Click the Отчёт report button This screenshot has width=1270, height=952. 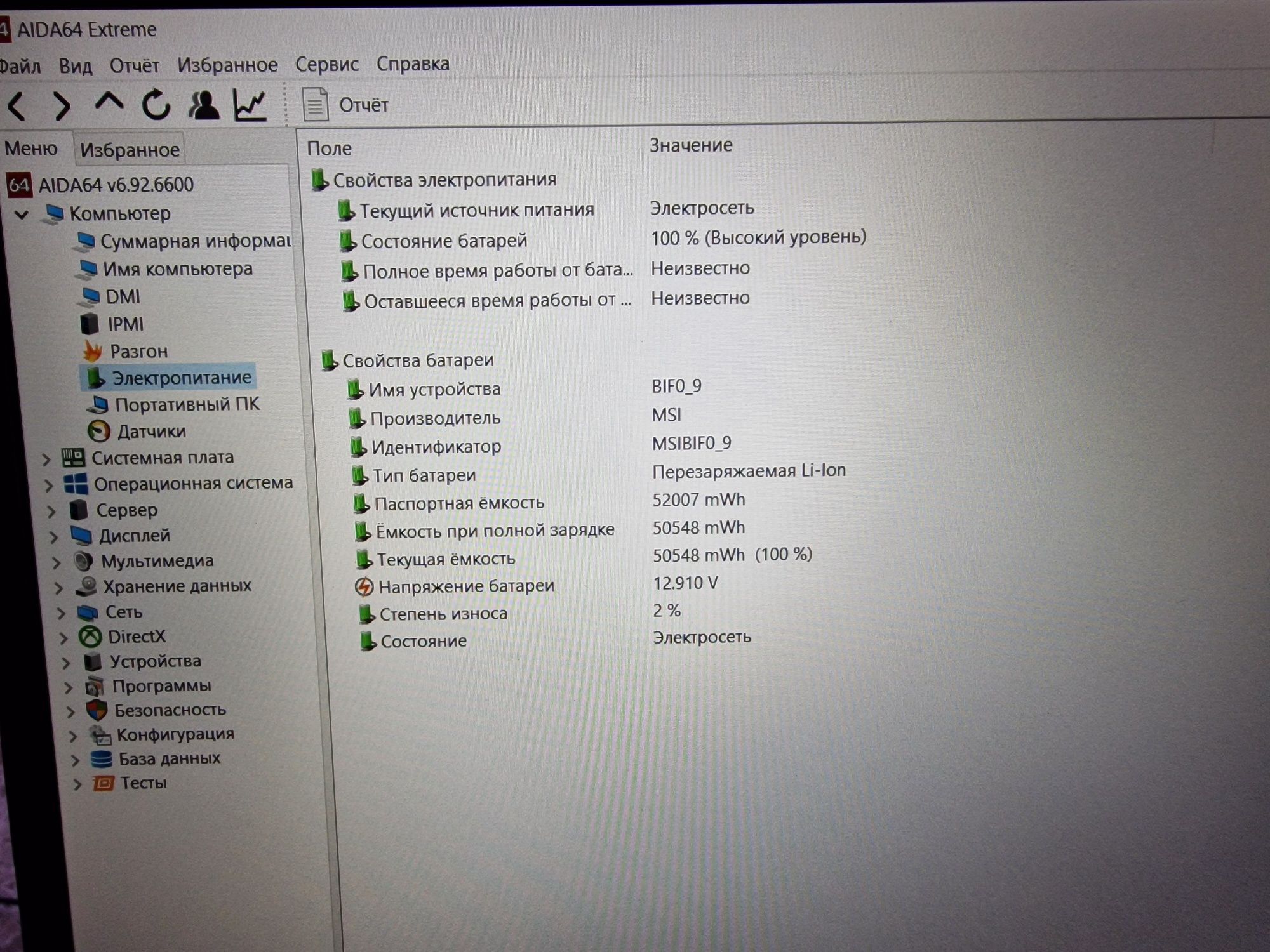[345, 105]
